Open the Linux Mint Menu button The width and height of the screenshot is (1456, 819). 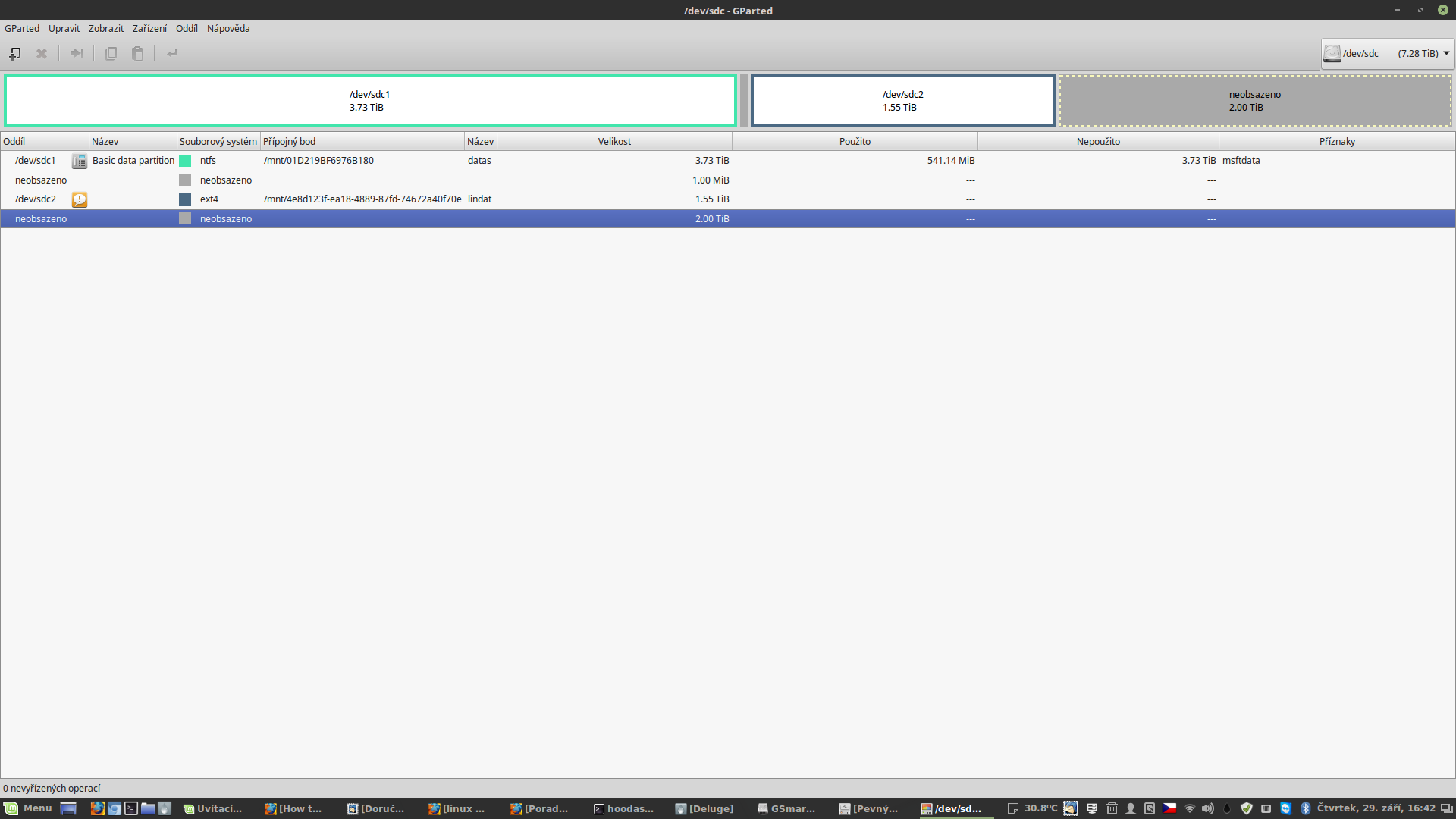pos(28,808)
